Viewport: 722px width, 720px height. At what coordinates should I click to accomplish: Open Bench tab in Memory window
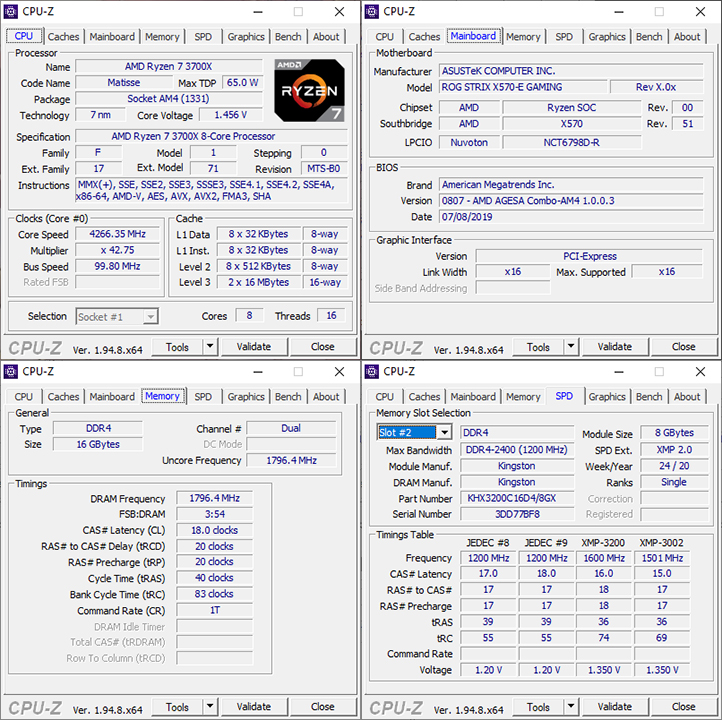click(288, 396)
